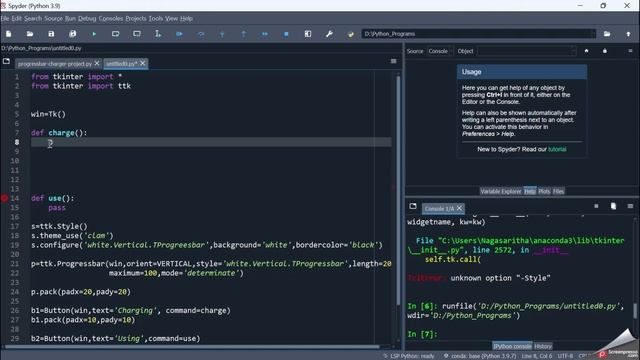640x360 pixels.
Task: Select IPython console tab
Action: (x=512, y=346)
